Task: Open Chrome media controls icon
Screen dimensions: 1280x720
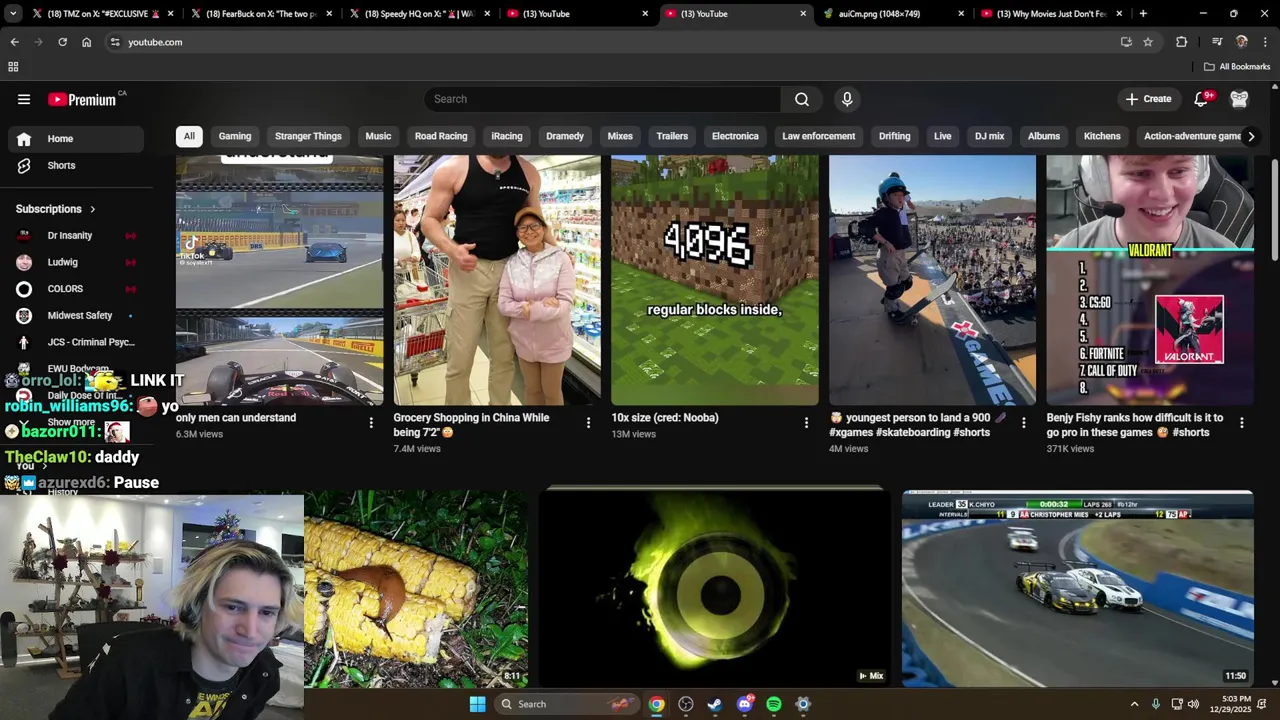Action: point(1217,42)
